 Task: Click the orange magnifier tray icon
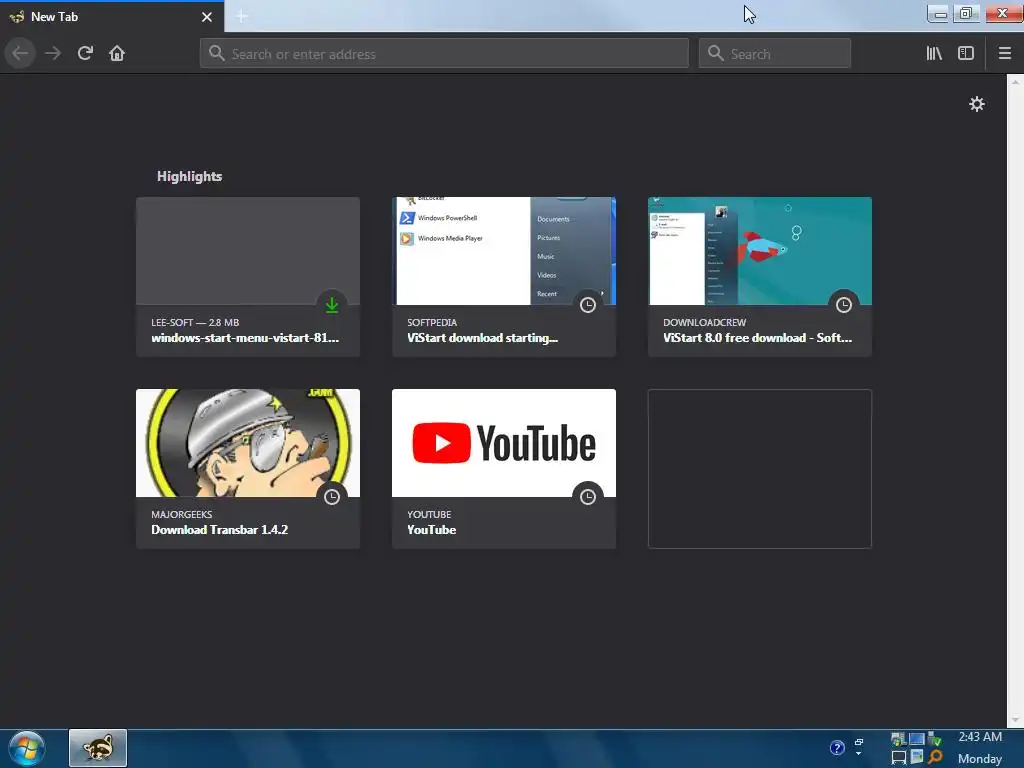(935, 757)
